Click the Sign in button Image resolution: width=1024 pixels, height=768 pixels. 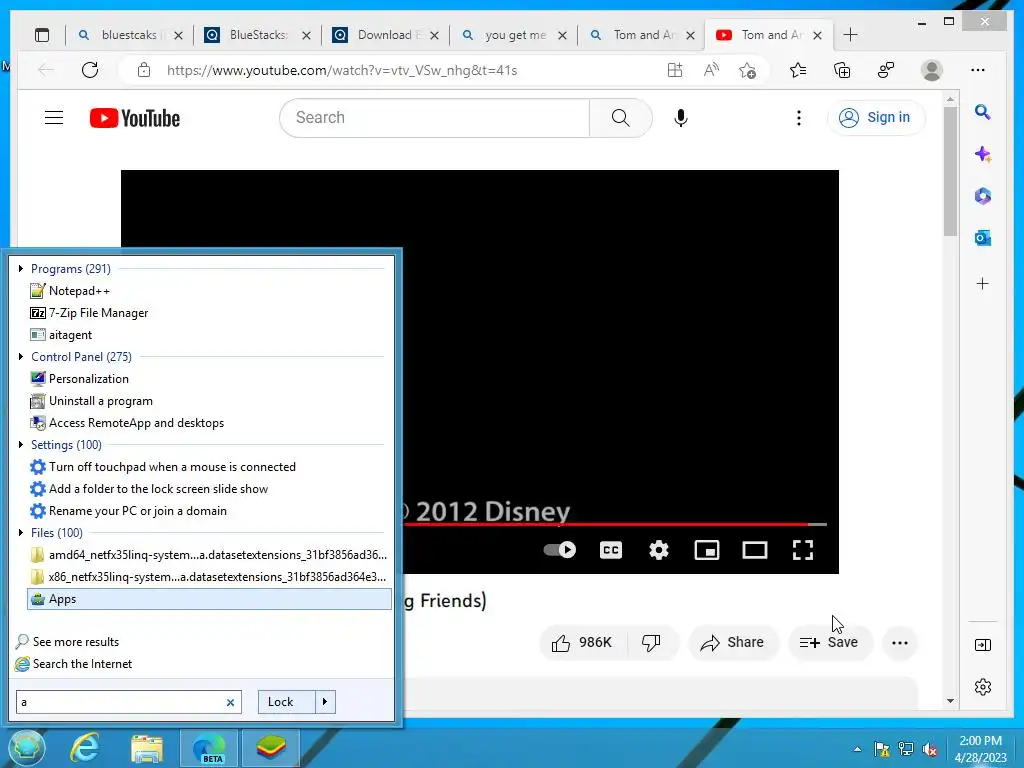click(876, 118)
